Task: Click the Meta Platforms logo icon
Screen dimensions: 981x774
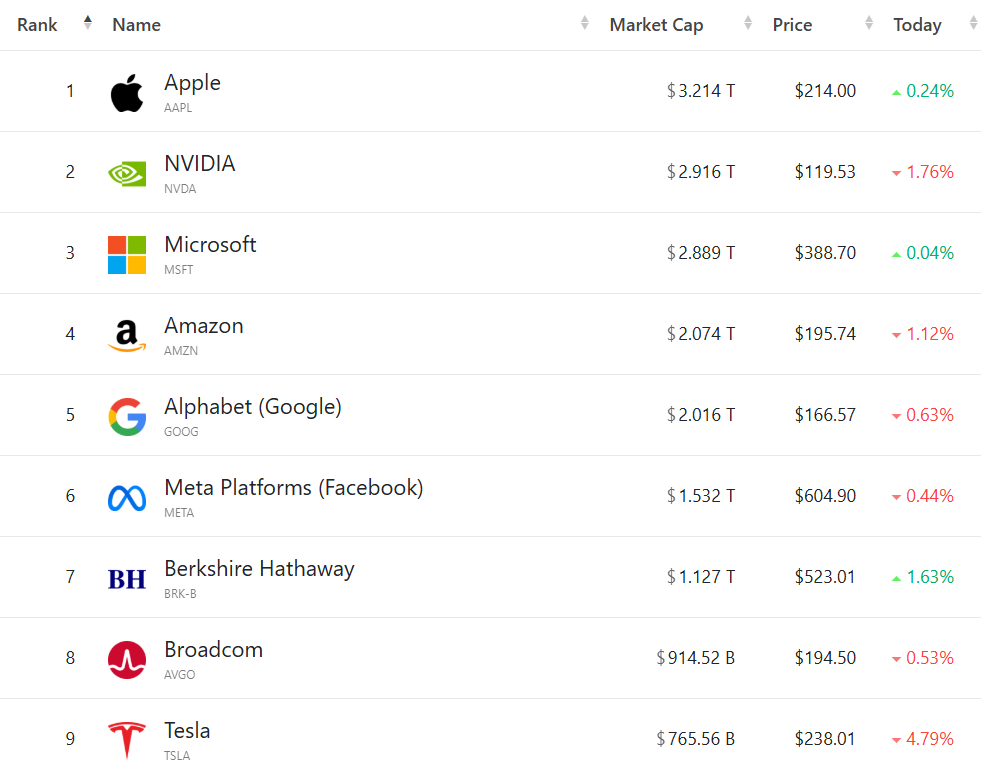Action: tap(127, 497)
